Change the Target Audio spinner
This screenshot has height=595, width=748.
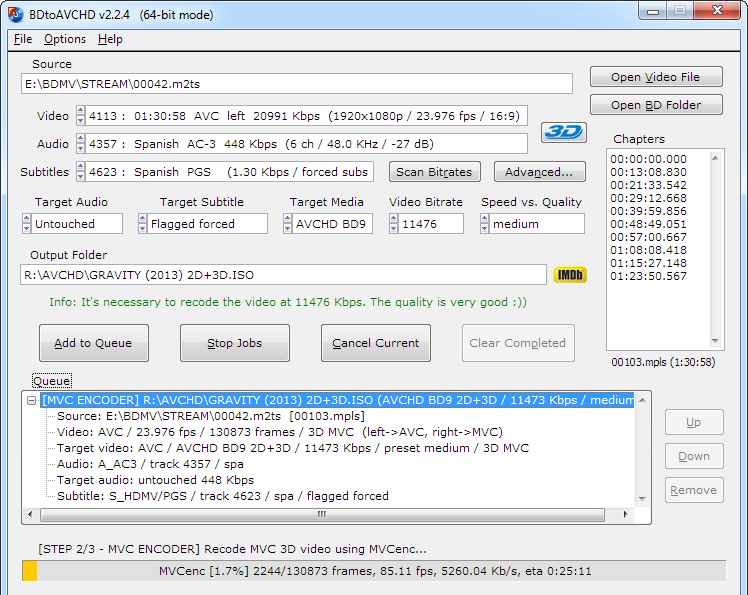(x=26, y=224)
